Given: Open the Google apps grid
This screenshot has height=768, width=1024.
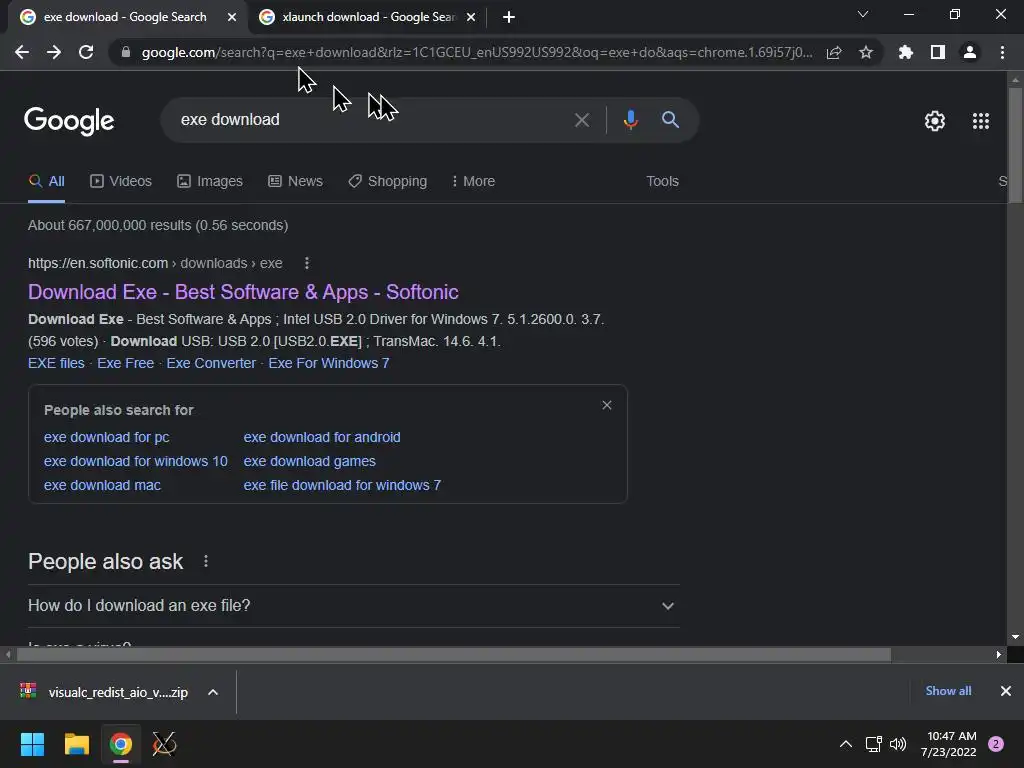Looking at the screenshot, I should point(981,121).
